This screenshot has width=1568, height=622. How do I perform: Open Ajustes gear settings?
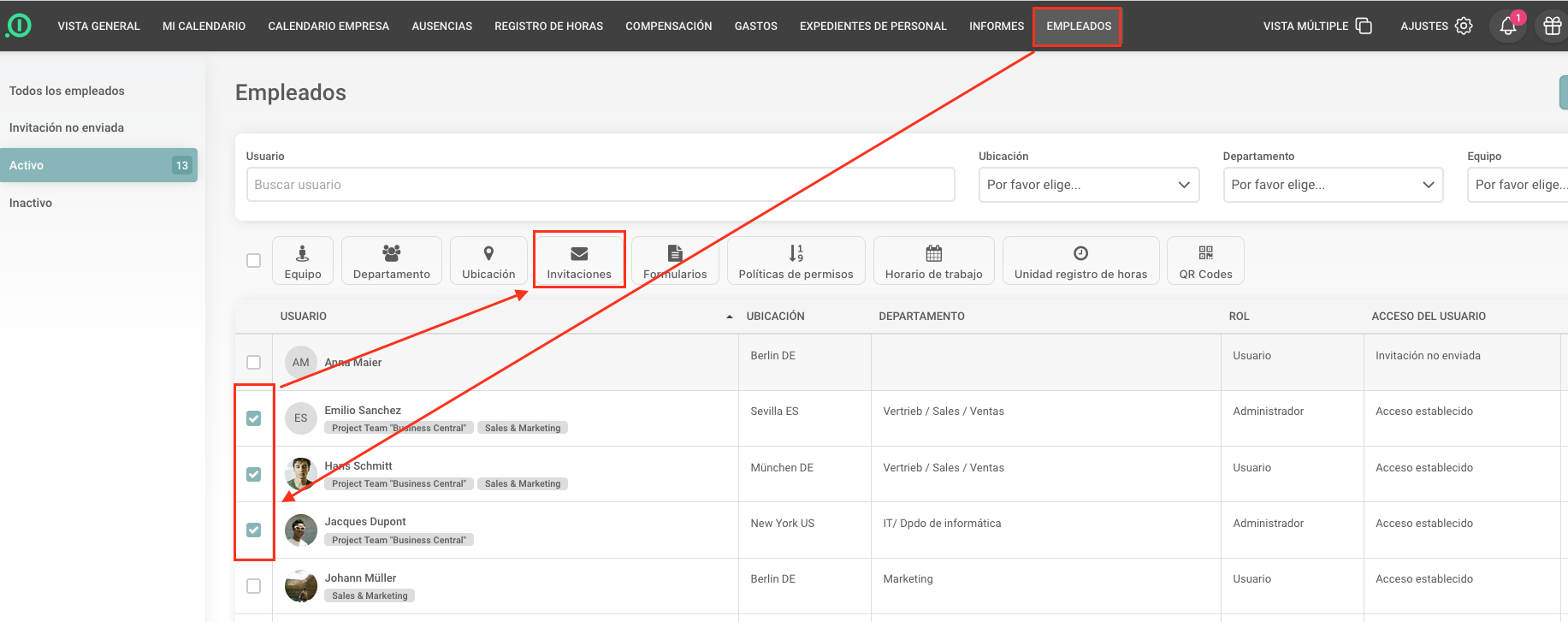coord(1464,27)
